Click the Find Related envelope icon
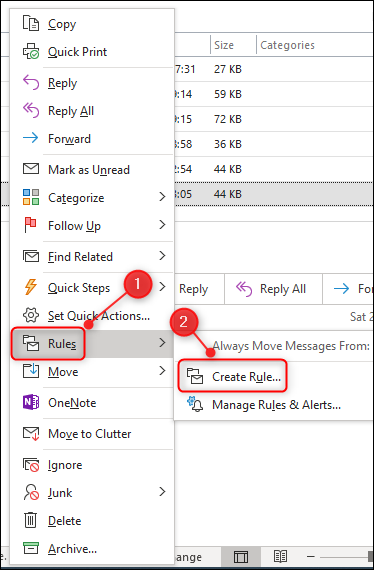 tap(31, 256)
